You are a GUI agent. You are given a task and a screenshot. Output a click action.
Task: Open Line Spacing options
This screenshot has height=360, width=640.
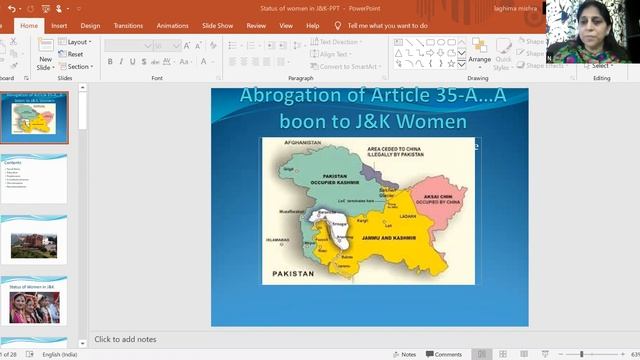(298, 46)
